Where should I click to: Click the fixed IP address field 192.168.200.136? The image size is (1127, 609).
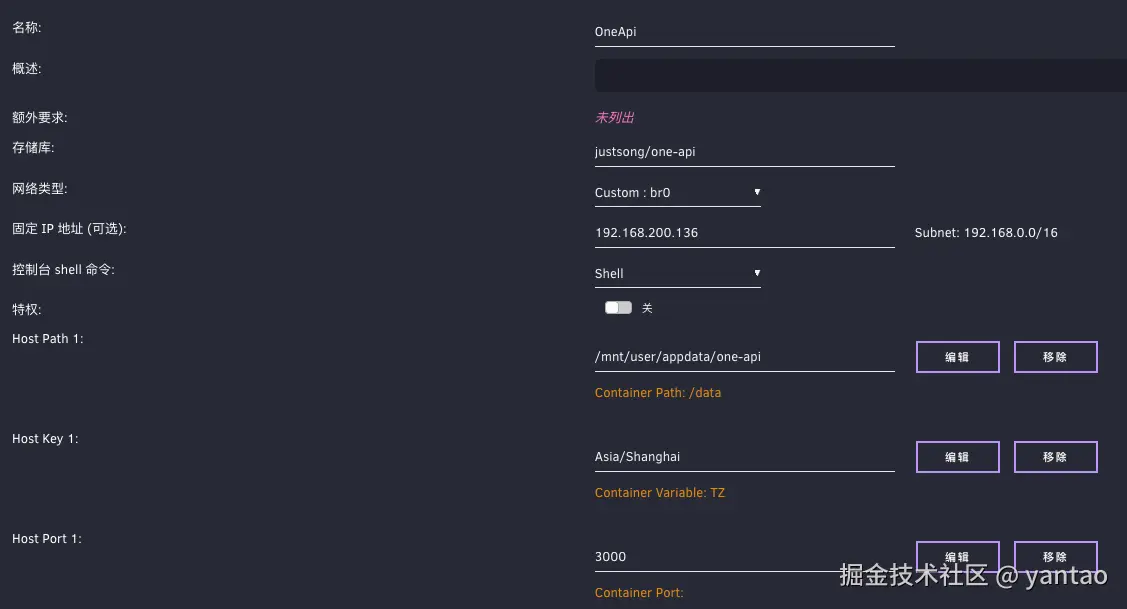(x=743, y=233)
